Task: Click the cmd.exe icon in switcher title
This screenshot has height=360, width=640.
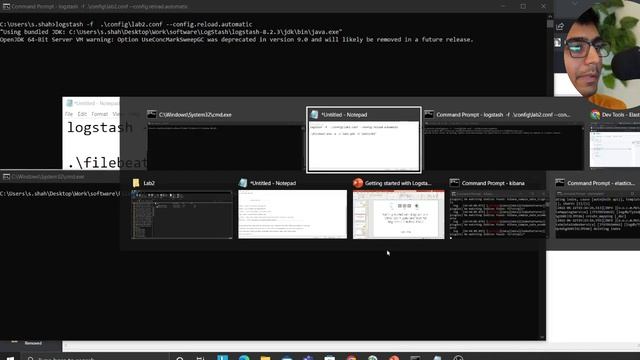Action: pyautogui.click(x=152, y=115)
